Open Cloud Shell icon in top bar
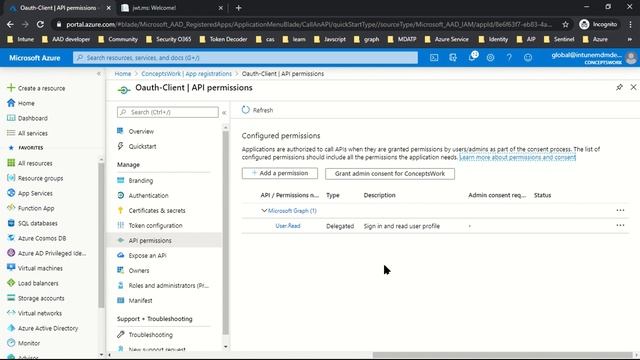 click(434, 58)
